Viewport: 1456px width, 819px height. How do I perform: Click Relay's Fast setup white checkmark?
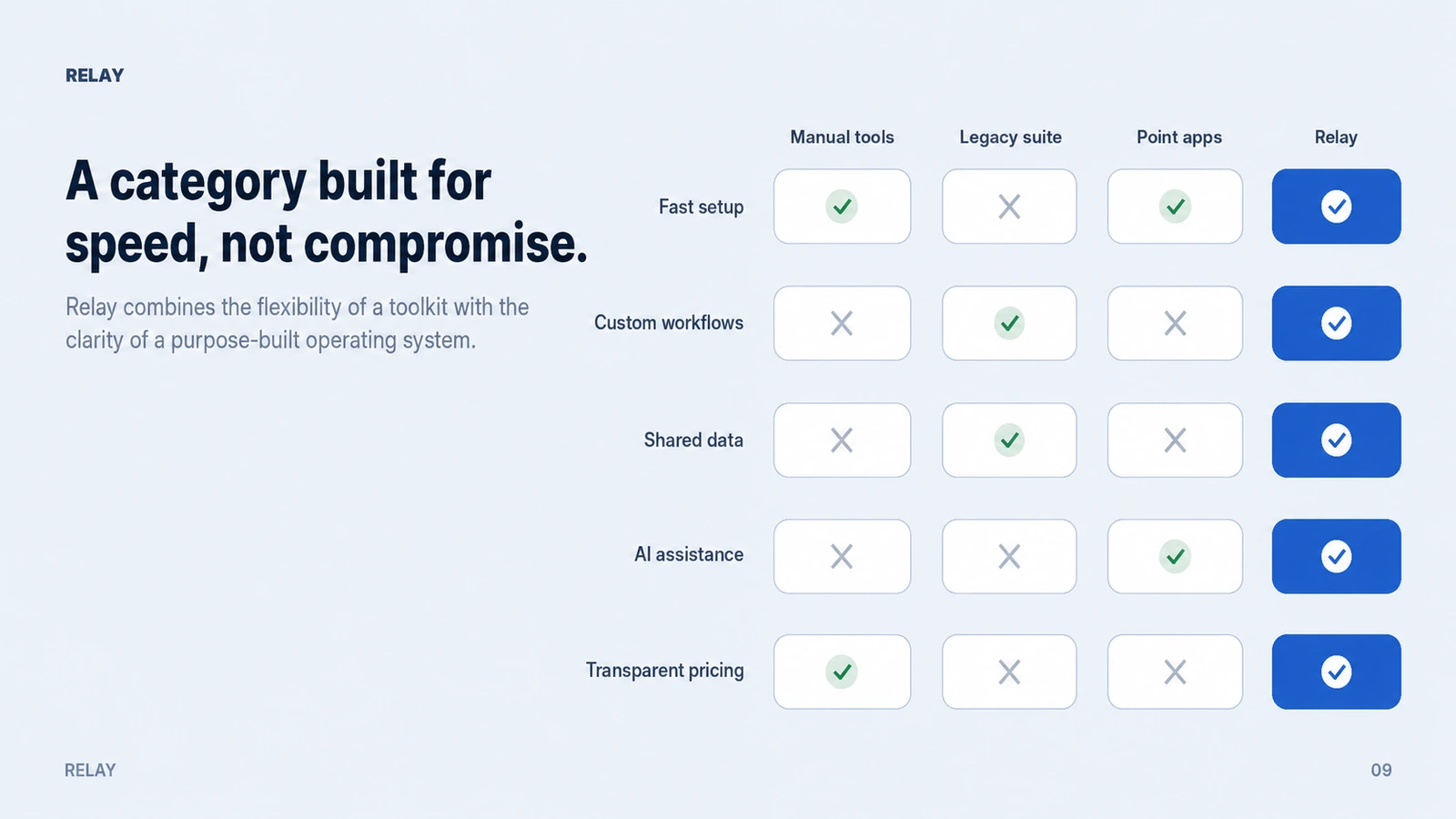tap(1336, 207)
